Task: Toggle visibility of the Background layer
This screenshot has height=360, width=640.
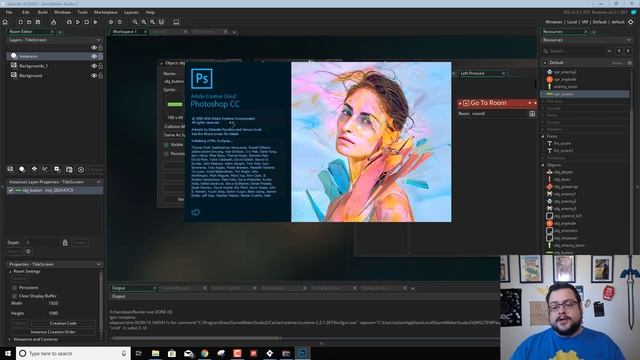Action: click(x=94, y=76)
